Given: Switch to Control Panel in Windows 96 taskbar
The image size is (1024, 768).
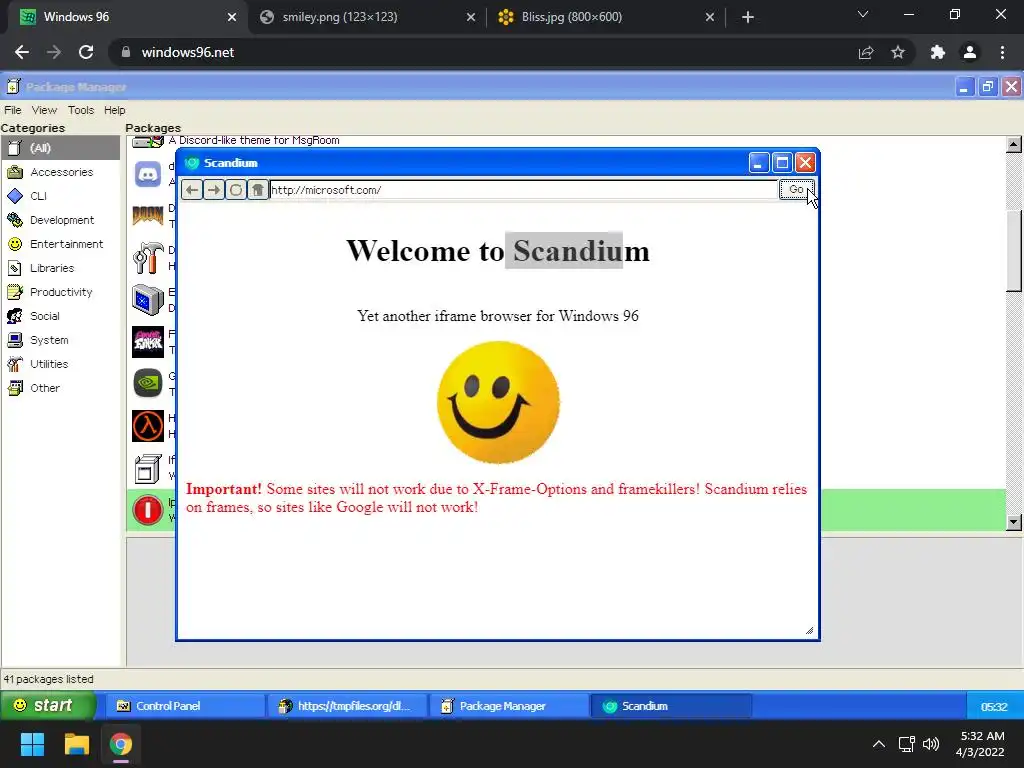Looking at the screenshot, I should [x=185, y=706].
